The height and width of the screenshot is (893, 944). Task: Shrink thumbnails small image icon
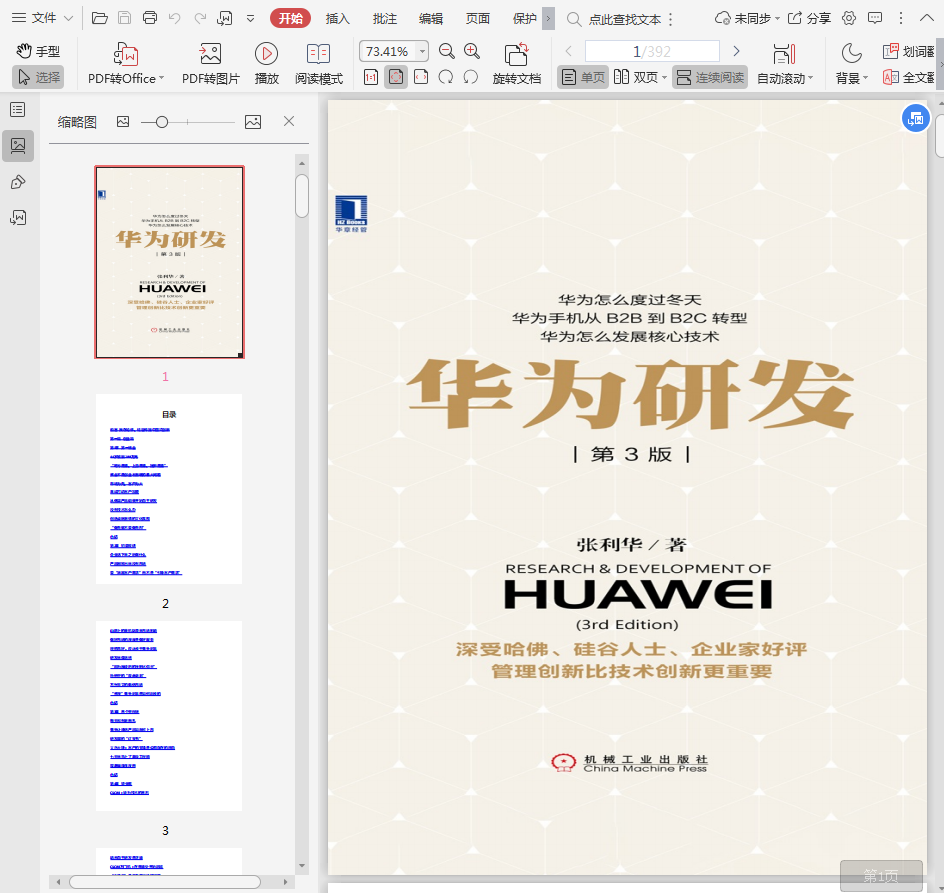pos(123,122)
